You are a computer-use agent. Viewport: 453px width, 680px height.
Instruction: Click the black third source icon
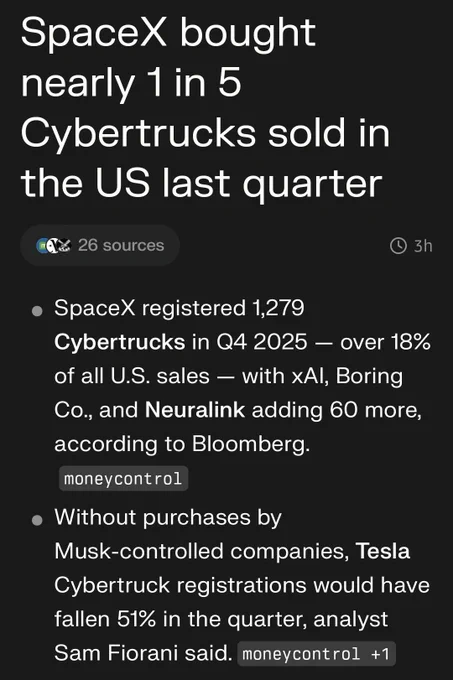coord(64,245)
